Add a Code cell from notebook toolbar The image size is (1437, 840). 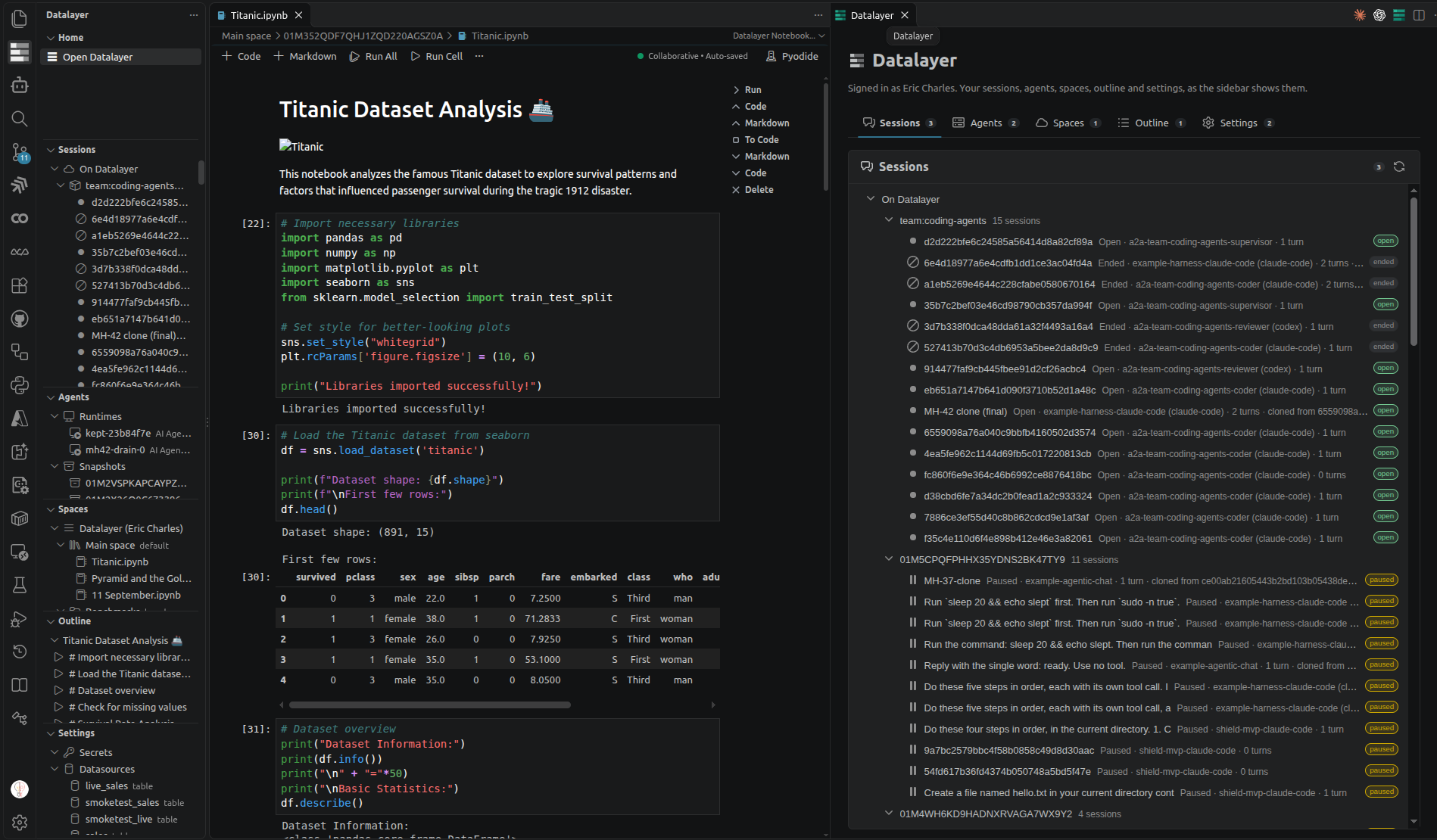pos(242,56)
